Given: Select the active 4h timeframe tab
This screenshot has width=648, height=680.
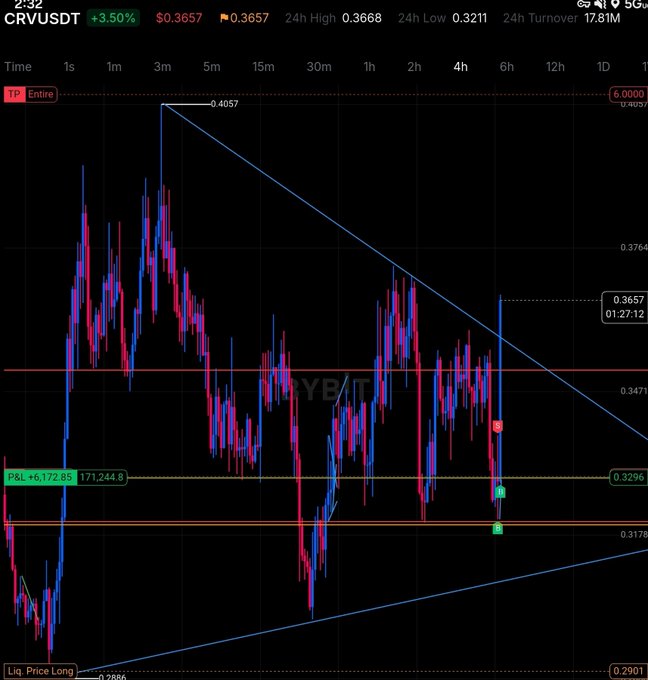Looking at the screenshot, I should [x=461, y=67].
